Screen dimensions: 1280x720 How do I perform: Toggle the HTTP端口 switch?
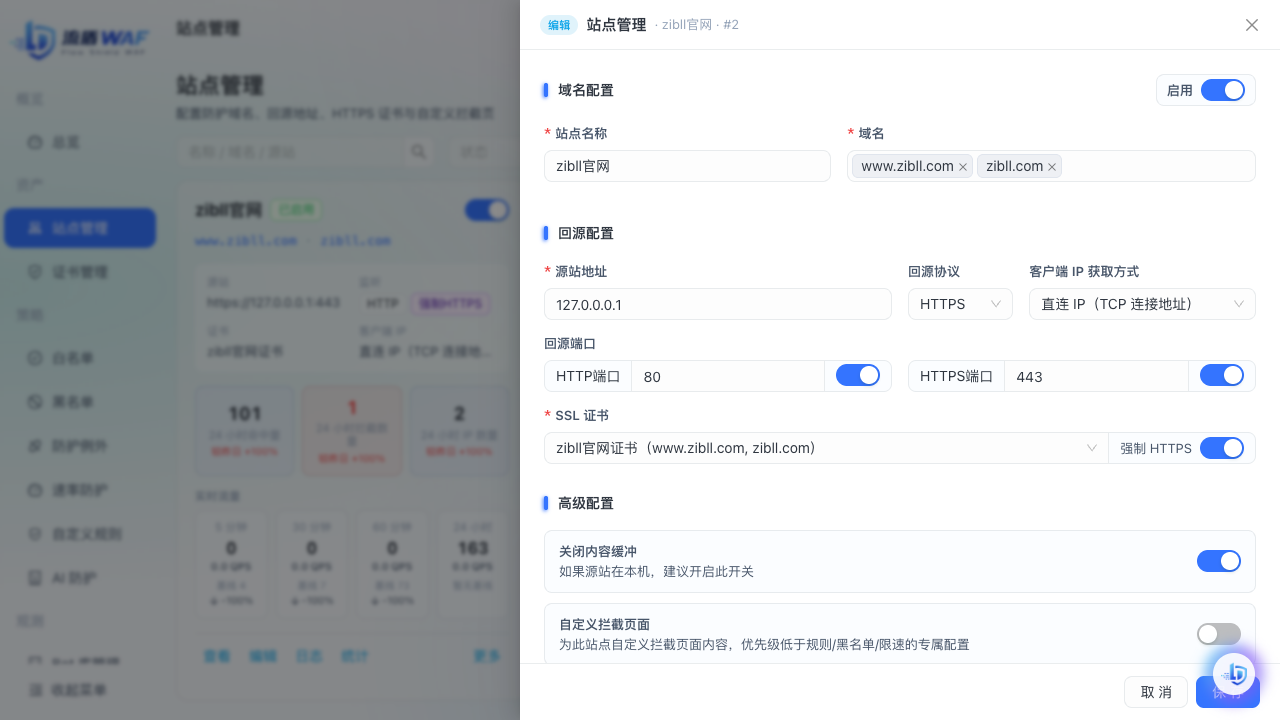(858, 375)
